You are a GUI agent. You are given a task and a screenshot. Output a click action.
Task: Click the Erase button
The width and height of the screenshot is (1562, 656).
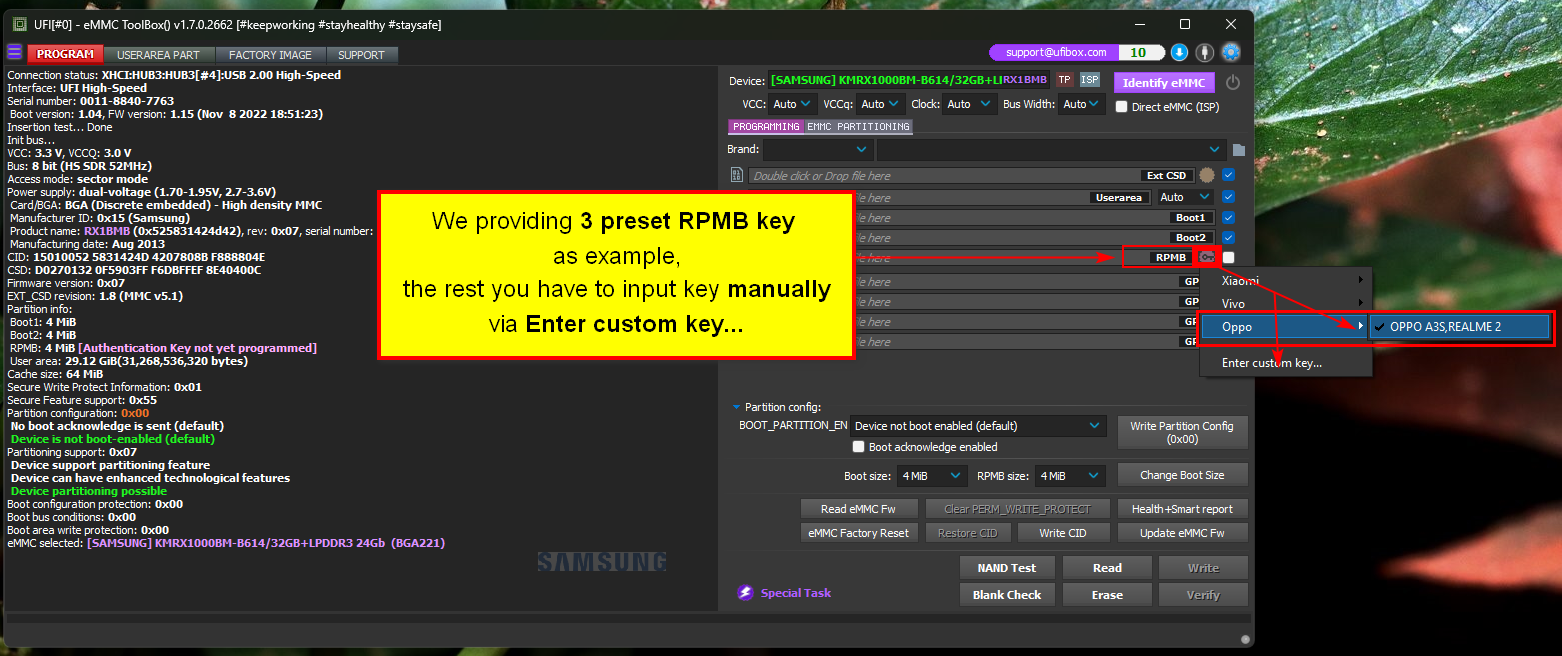point(1107,595)
